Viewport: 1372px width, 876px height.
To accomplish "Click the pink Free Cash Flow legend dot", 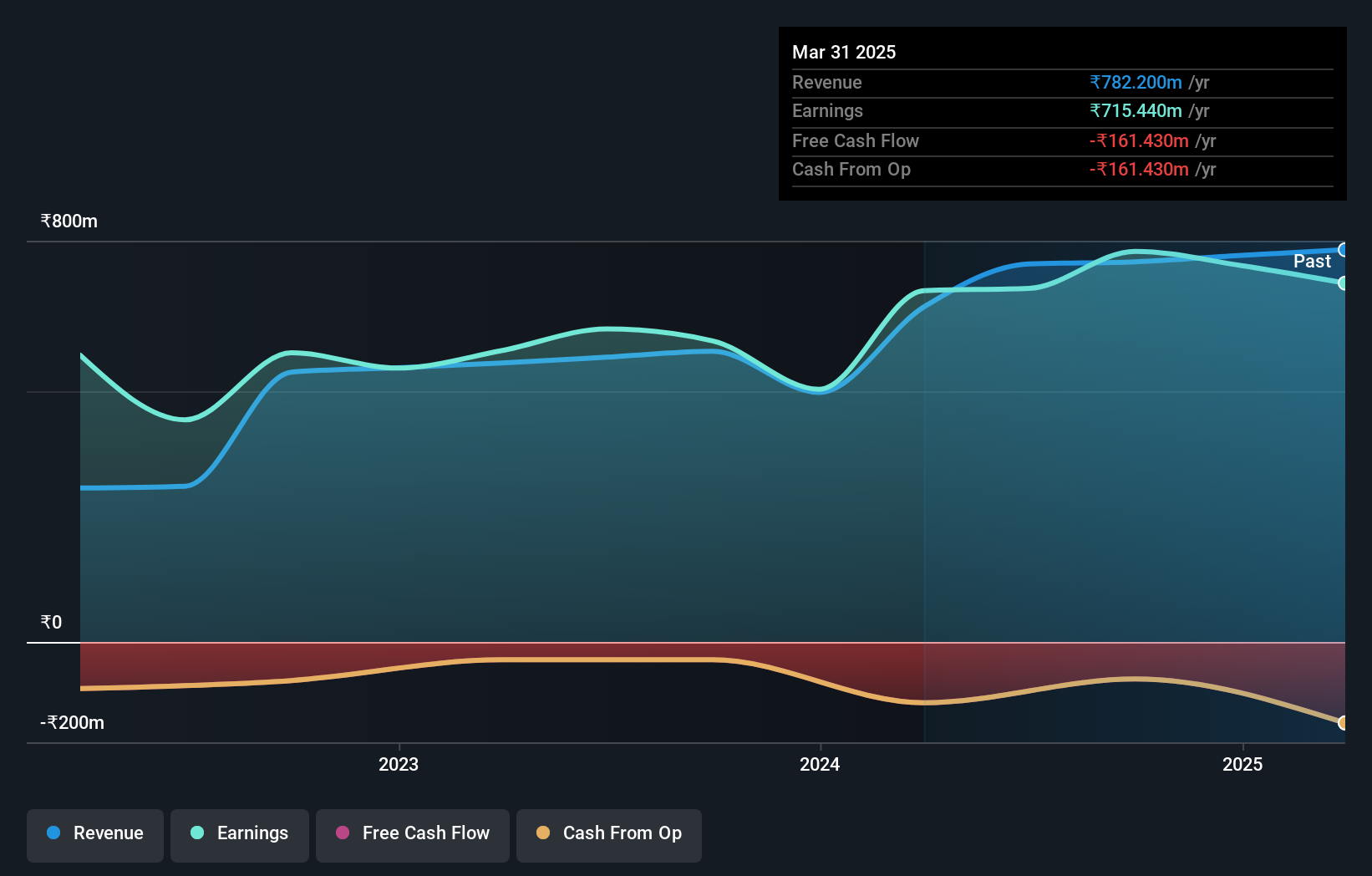I will [343, 833].
